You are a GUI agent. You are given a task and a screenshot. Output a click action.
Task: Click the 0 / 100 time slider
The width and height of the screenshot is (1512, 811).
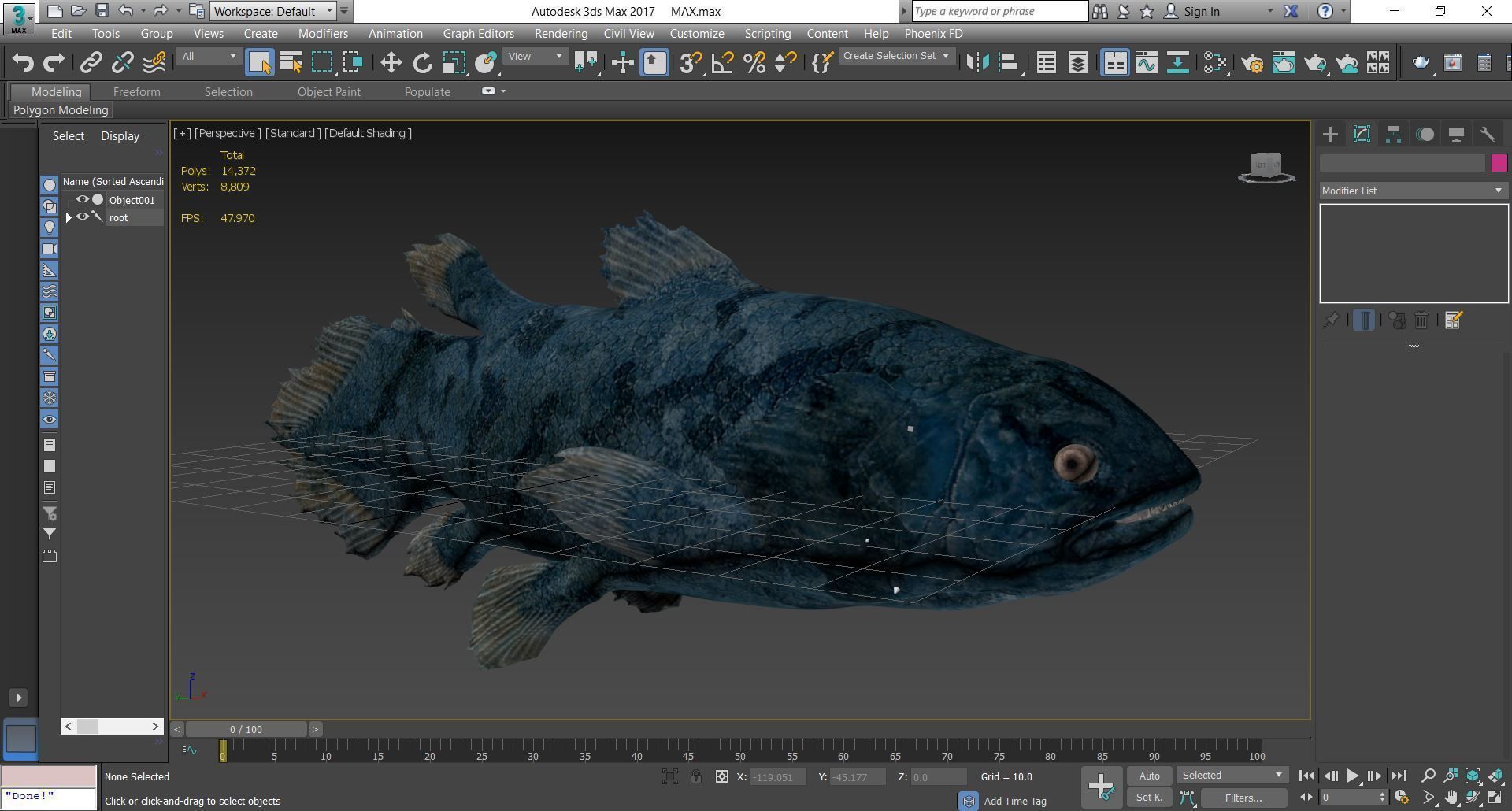pos(246,729)
